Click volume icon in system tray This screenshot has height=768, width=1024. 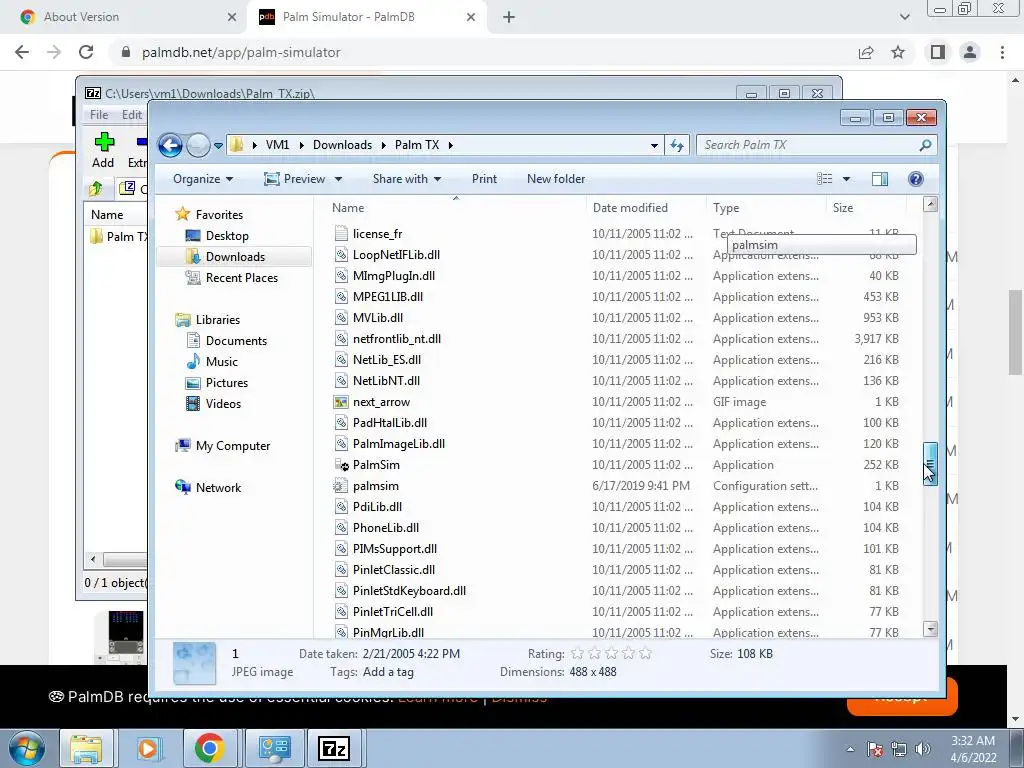923,749
